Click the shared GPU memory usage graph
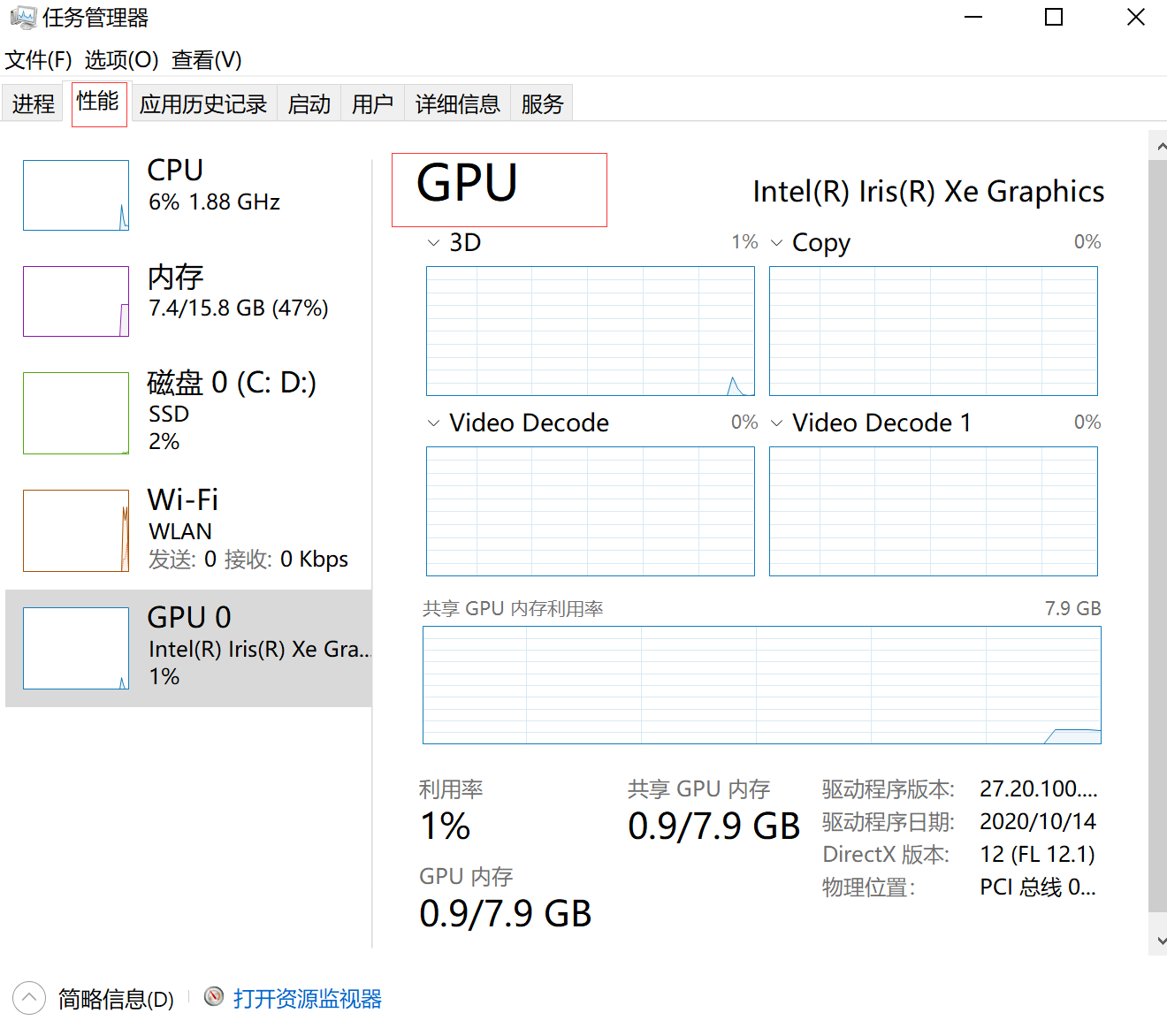 click(x=761, y=685)
